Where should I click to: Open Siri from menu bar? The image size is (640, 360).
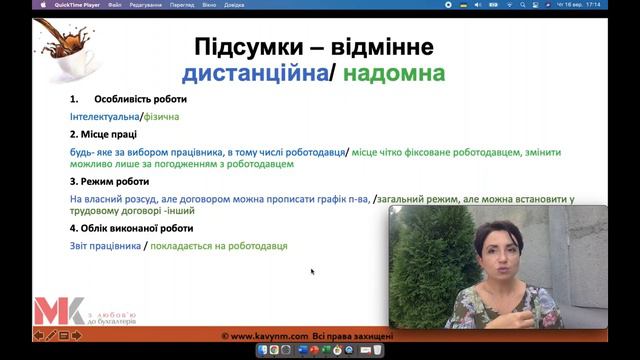pos(548,5)
